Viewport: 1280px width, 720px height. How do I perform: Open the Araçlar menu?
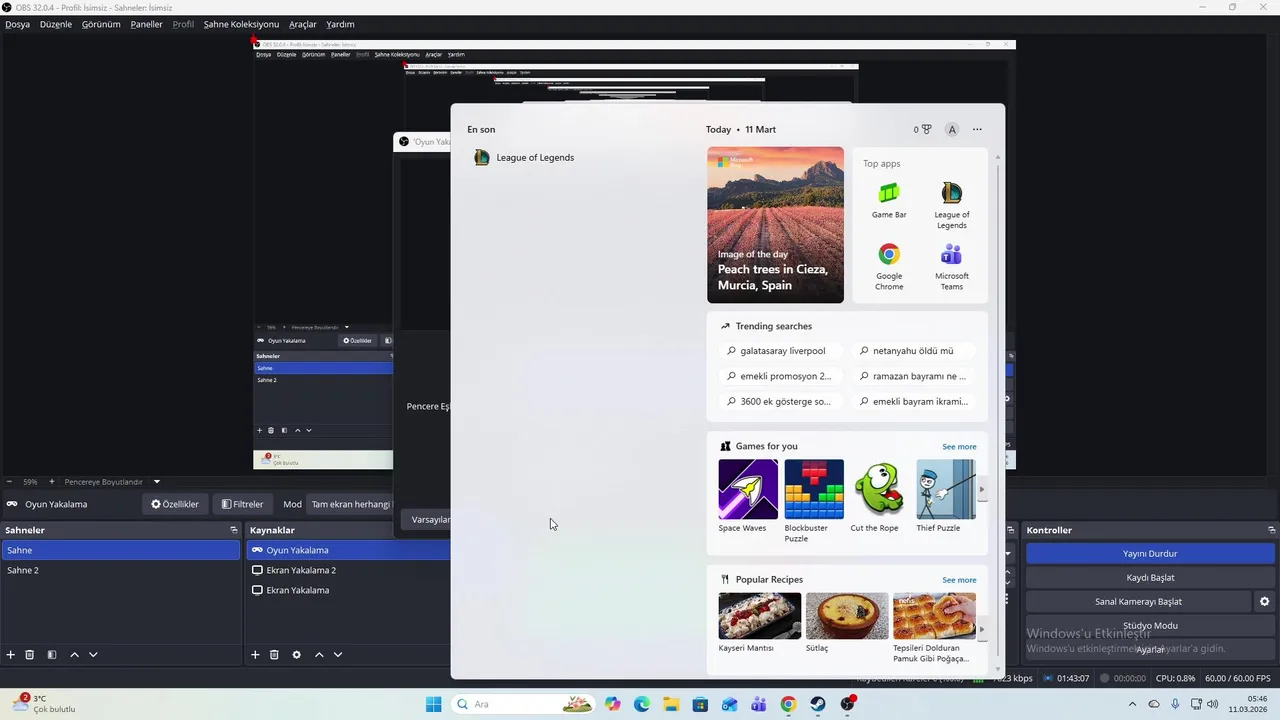pyautogui.click(x=303, y=24)
